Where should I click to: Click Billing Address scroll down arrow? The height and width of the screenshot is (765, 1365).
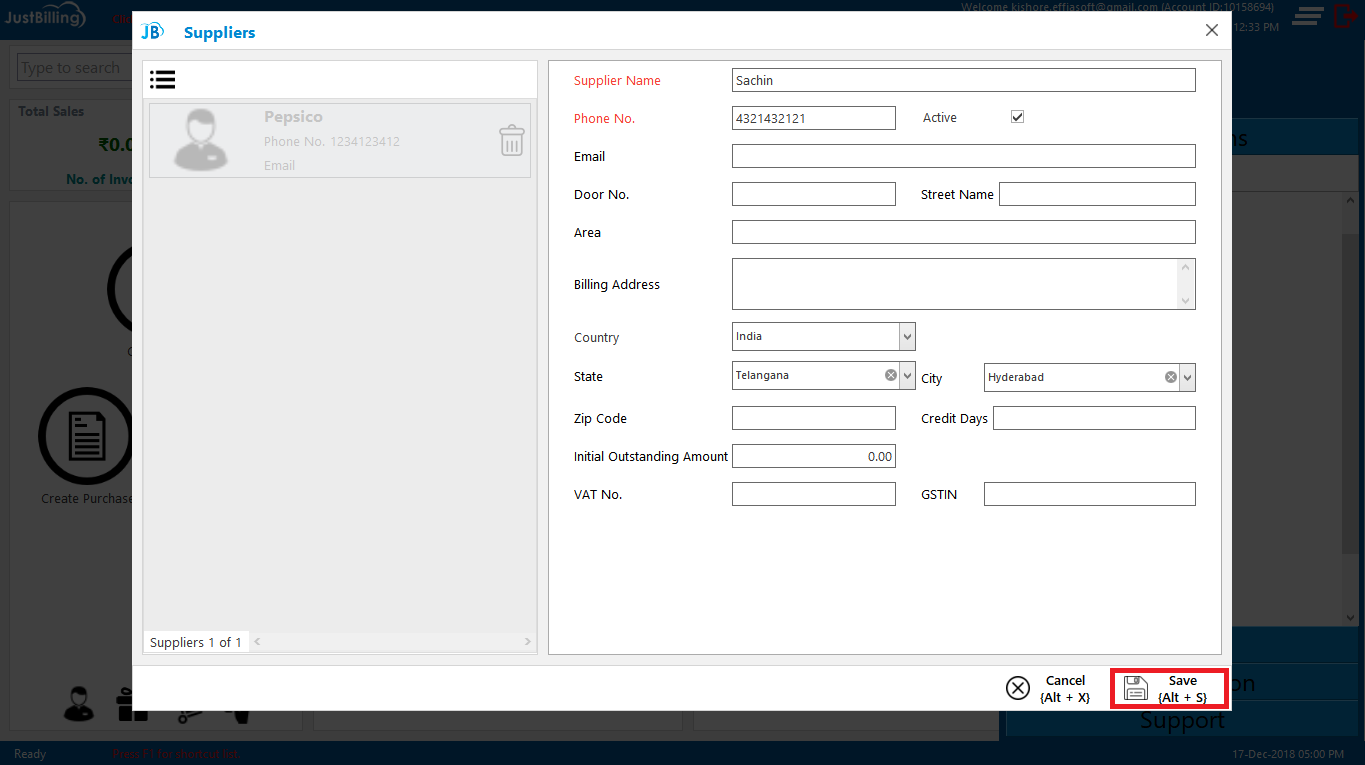tap(1186, 301)
